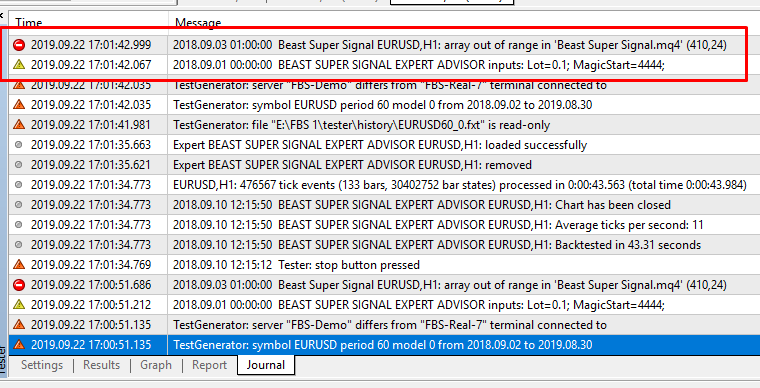Select the 17:00:51.686 timestamp cell
This screenshot has width=760, height=388.
[91, 285]
